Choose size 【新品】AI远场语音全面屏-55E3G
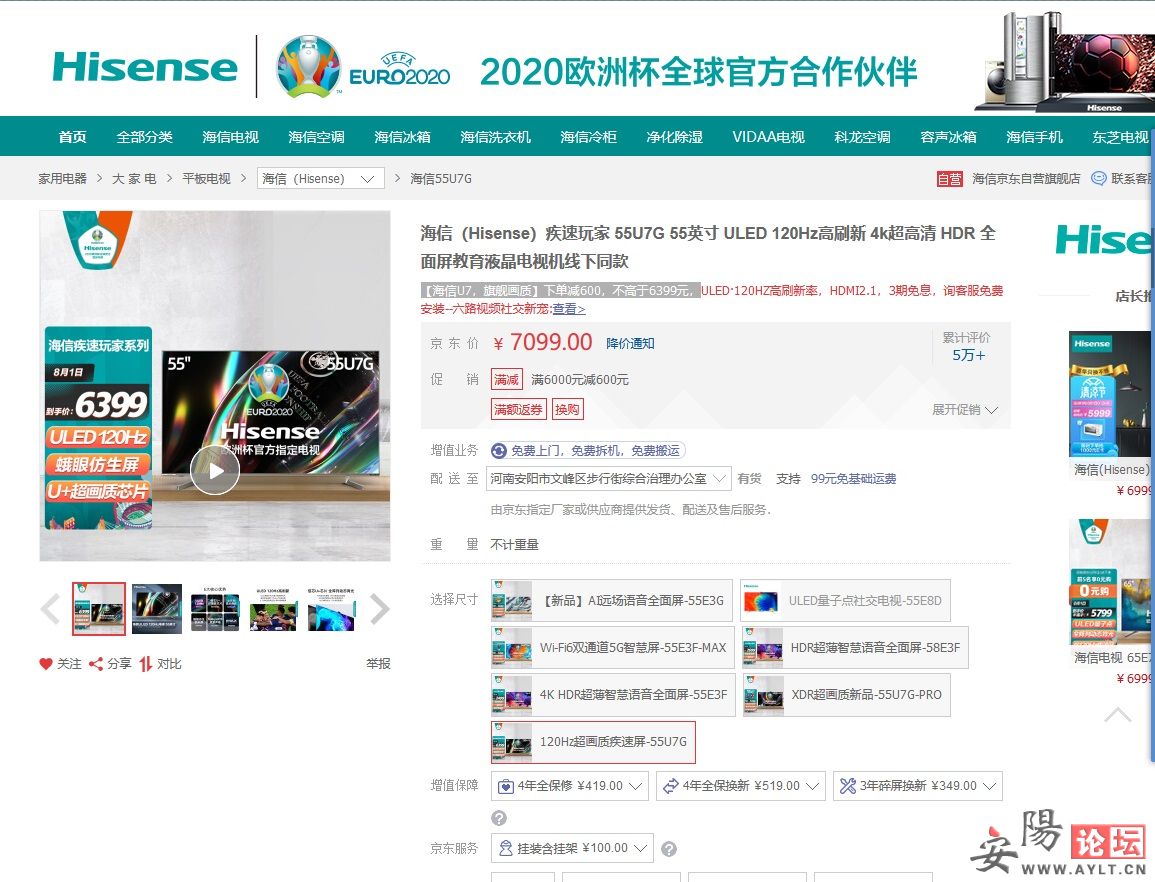This screenshot has width=1155, height=882. [x=611, y=601]
